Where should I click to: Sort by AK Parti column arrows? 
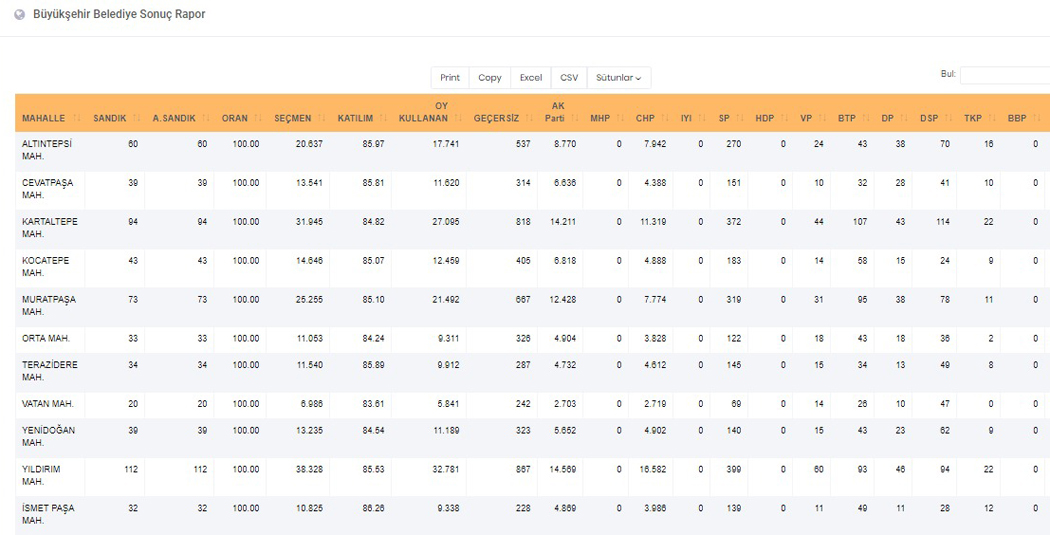575,118
